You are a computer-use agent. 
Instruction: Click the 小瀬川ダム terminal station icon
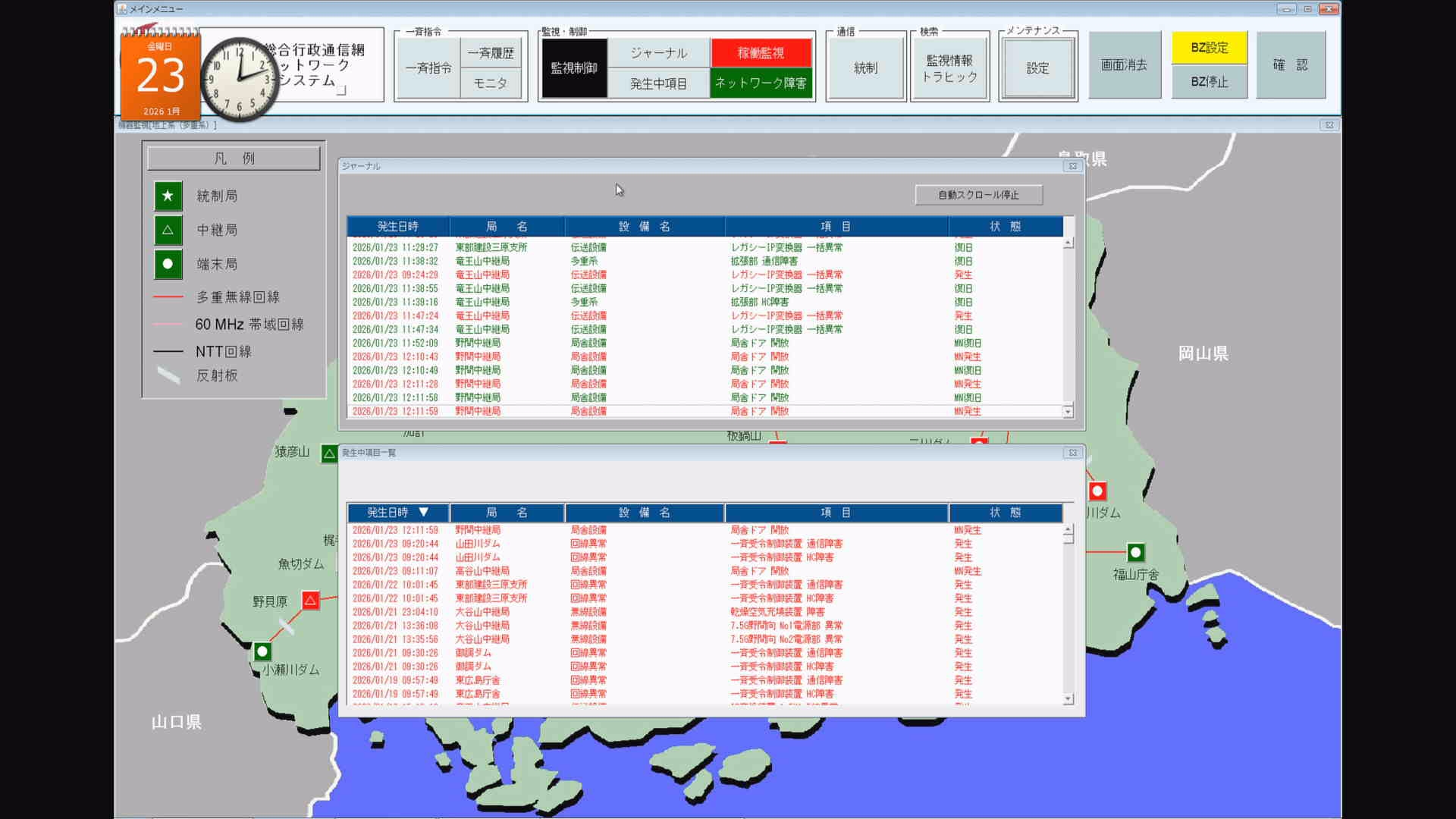262,651
